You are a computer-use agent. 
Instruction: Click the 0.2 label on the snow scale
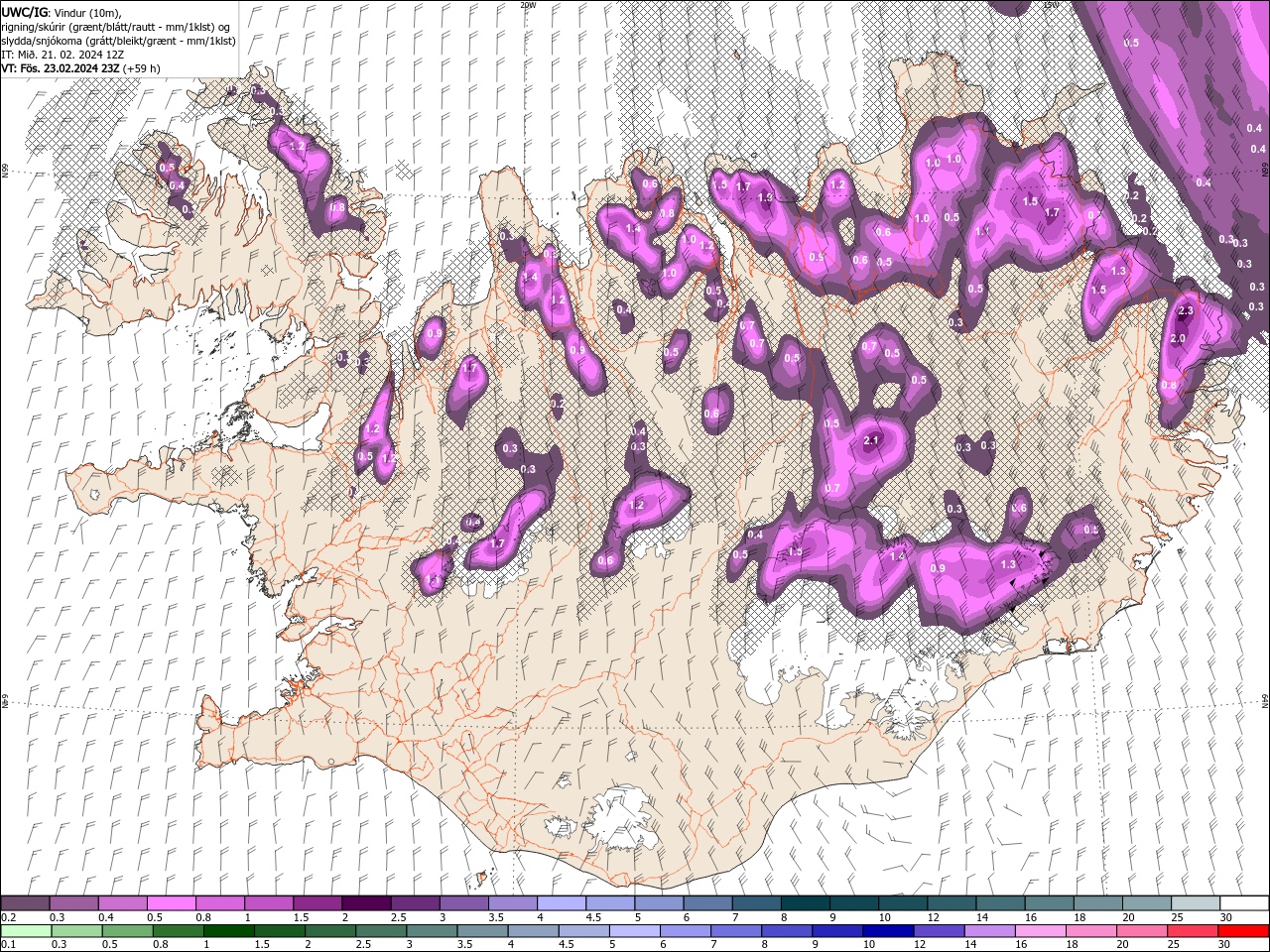[x=8, y=917]
